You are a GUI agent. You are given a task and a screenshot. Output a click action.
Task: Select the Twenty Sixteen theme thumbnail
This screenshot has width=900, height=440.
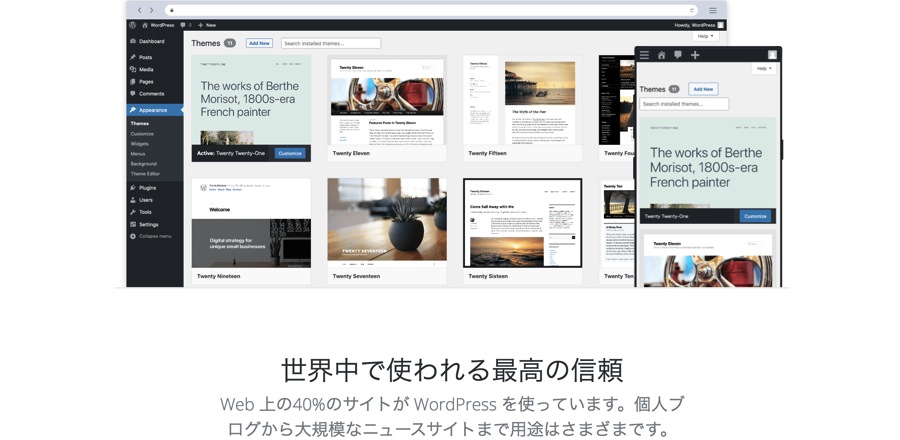(x=522, y=223)
